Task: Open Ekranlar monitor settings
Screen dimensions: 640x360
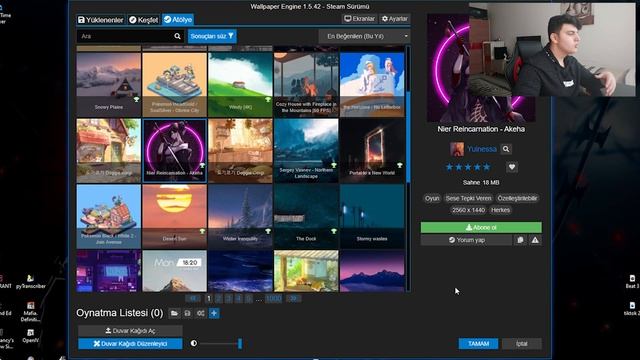Action: pos(359,19)
